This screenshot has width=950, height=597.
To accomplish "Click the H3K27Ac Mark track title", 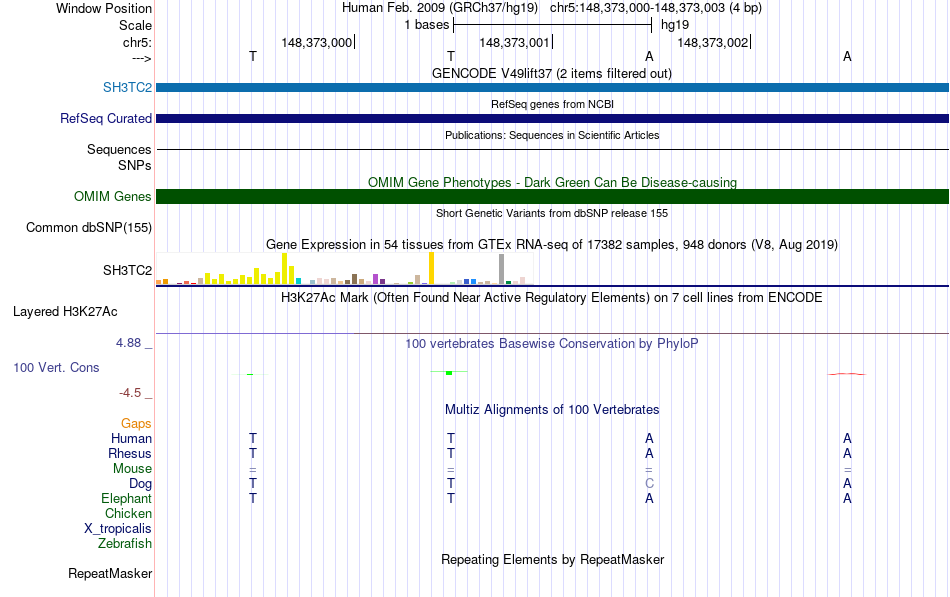I will 552,298.
